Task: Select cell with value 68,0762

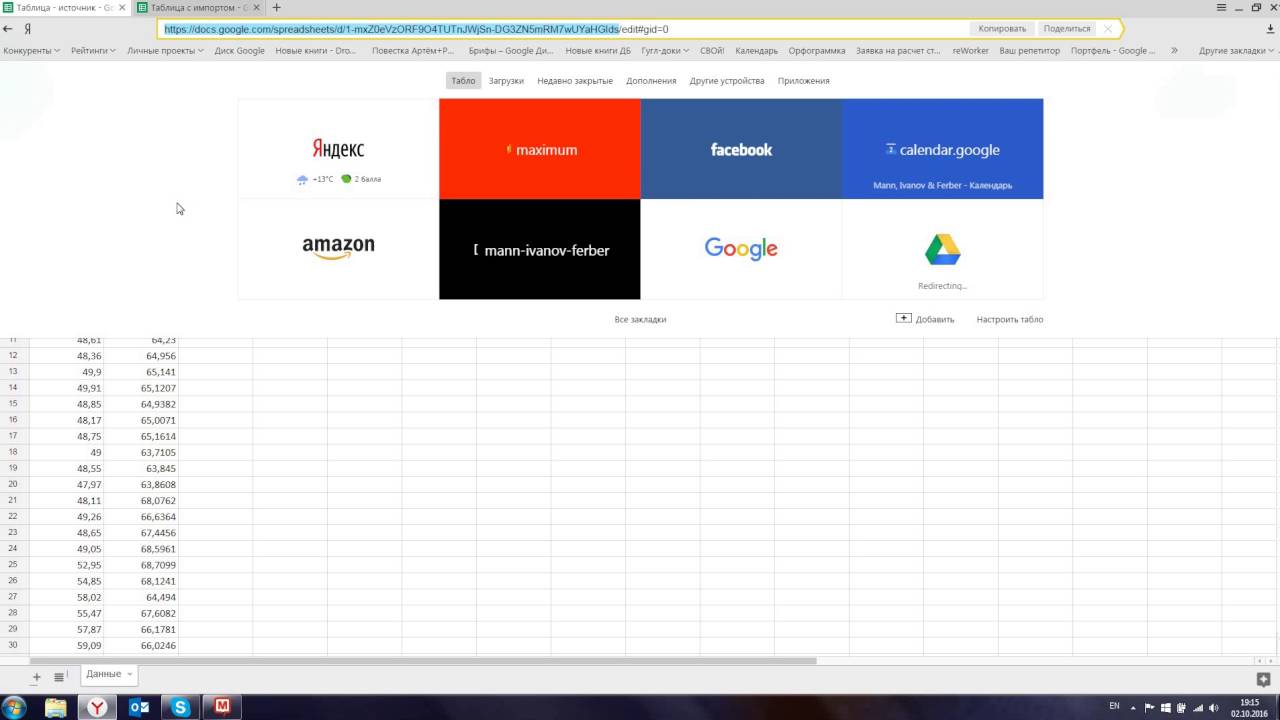Action: [141, 500]
